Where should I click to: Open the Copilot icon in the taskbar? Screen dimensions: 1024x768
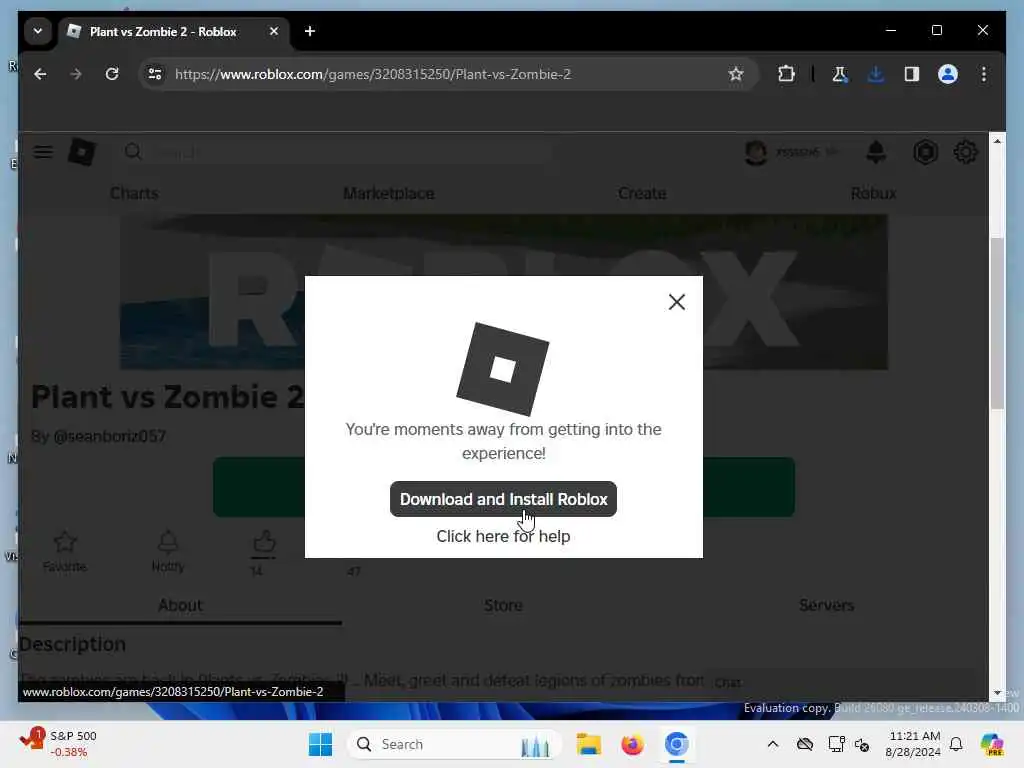point(991,744)
